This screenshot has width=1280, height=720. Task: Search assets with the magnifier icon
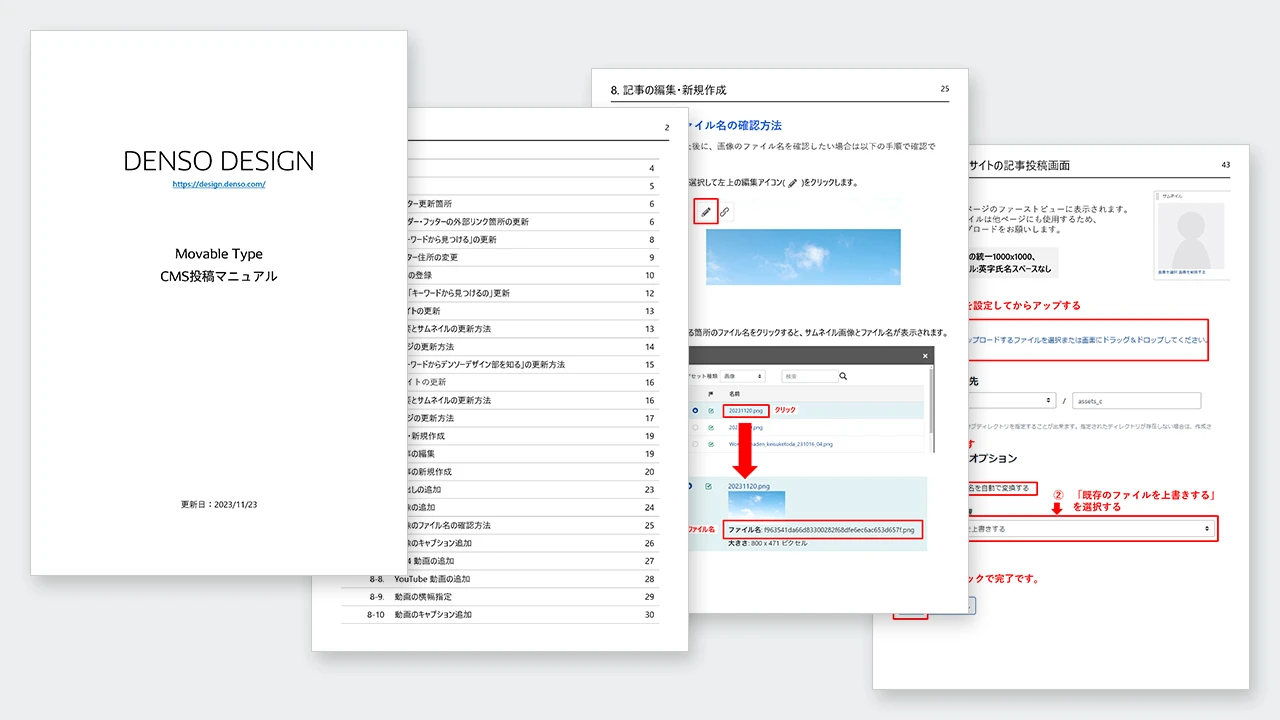[x=844, y=376]
